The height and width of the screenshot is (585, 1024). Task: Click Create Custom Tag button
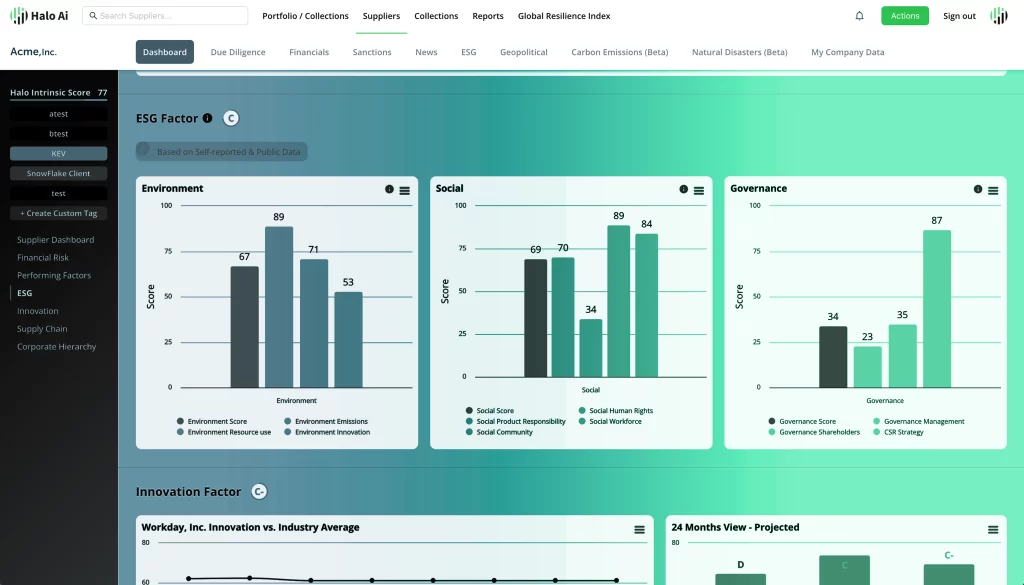pos(59,213)
